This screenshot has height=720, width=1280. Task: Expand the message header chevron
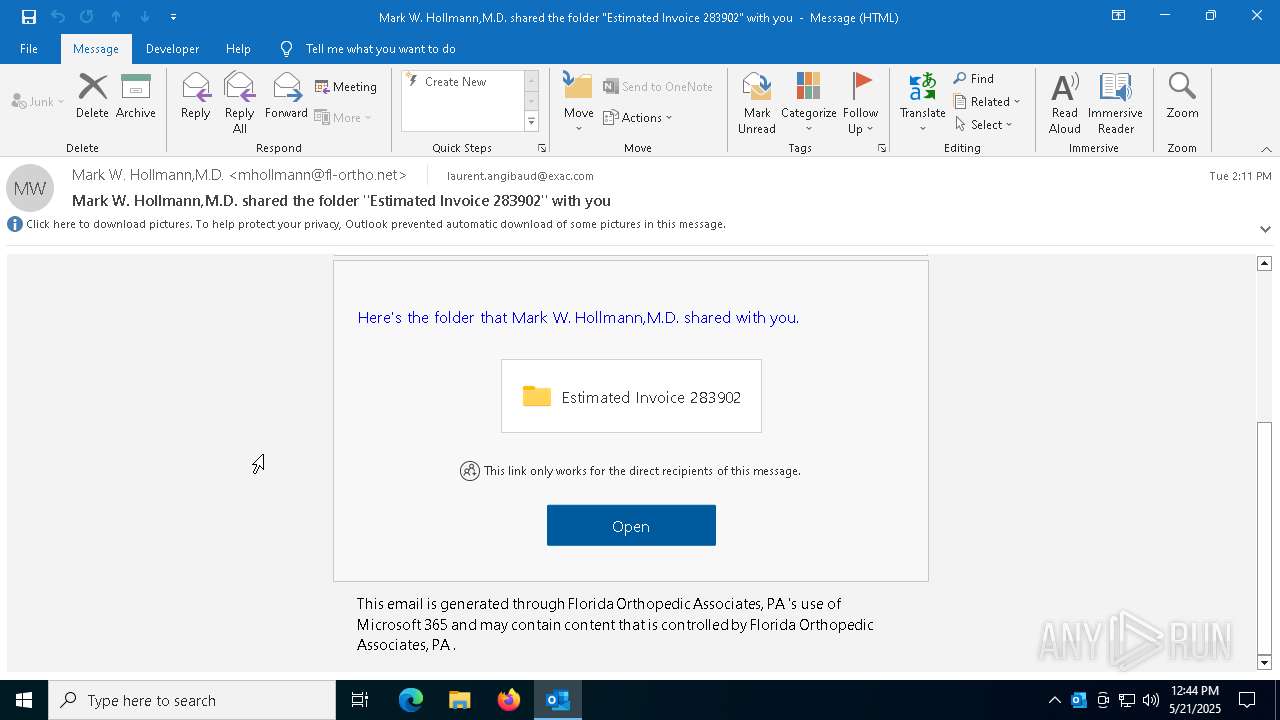1265,229
